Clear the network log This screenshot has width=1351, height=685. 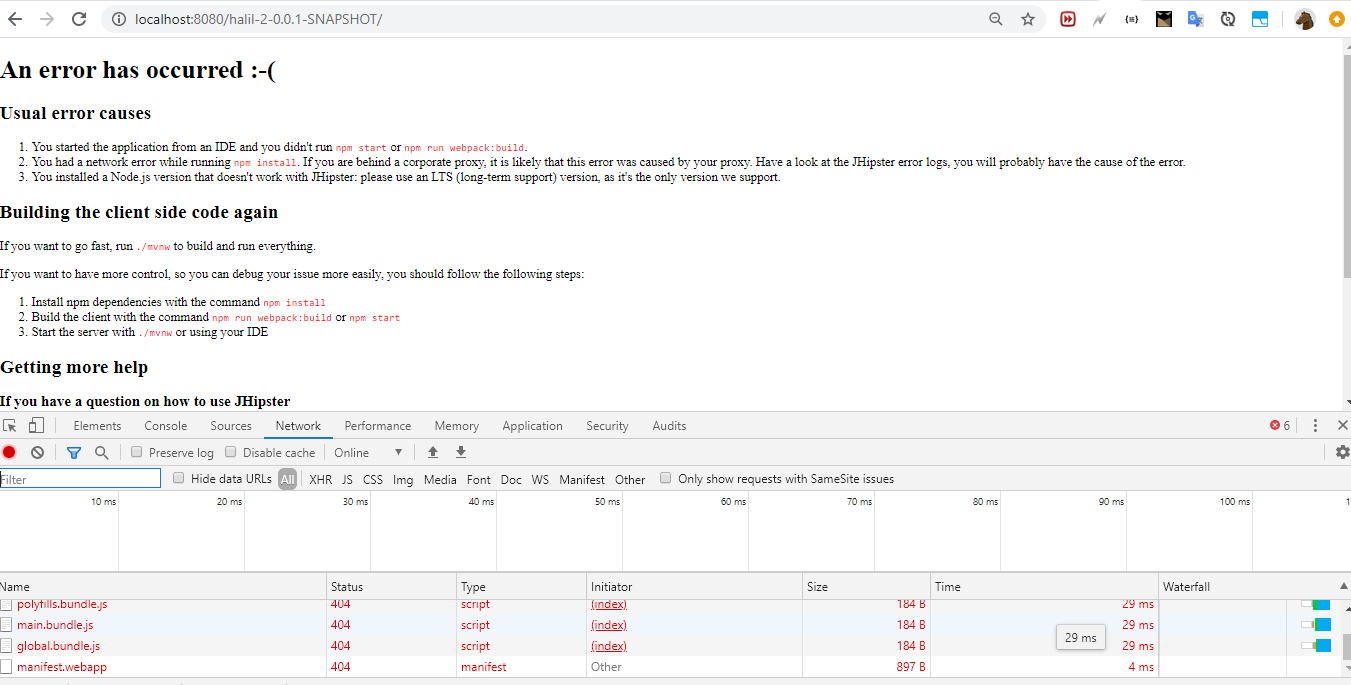click(x=37, y=452)
